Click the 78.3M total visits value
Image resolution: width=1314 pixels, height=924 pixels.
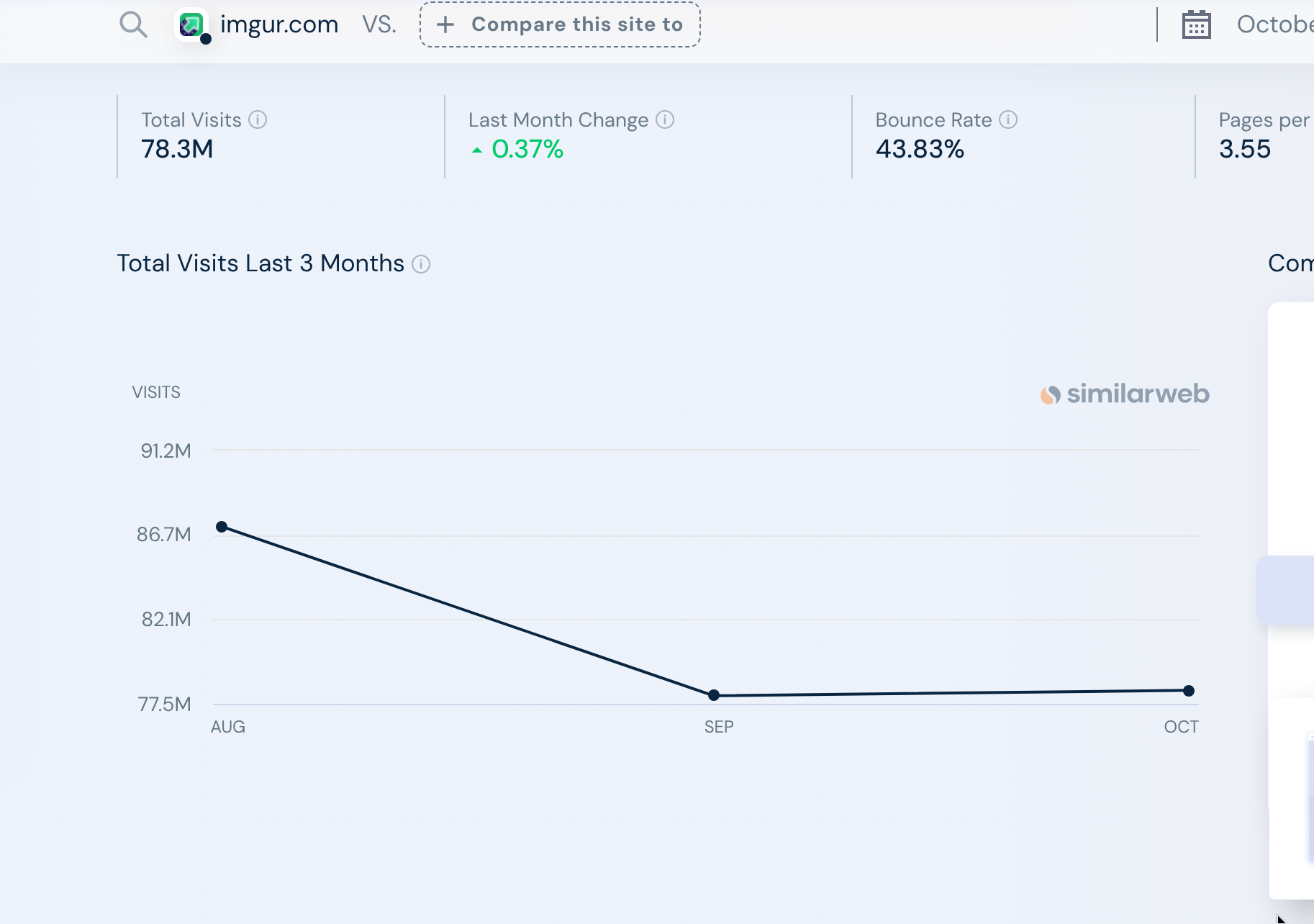177,149
